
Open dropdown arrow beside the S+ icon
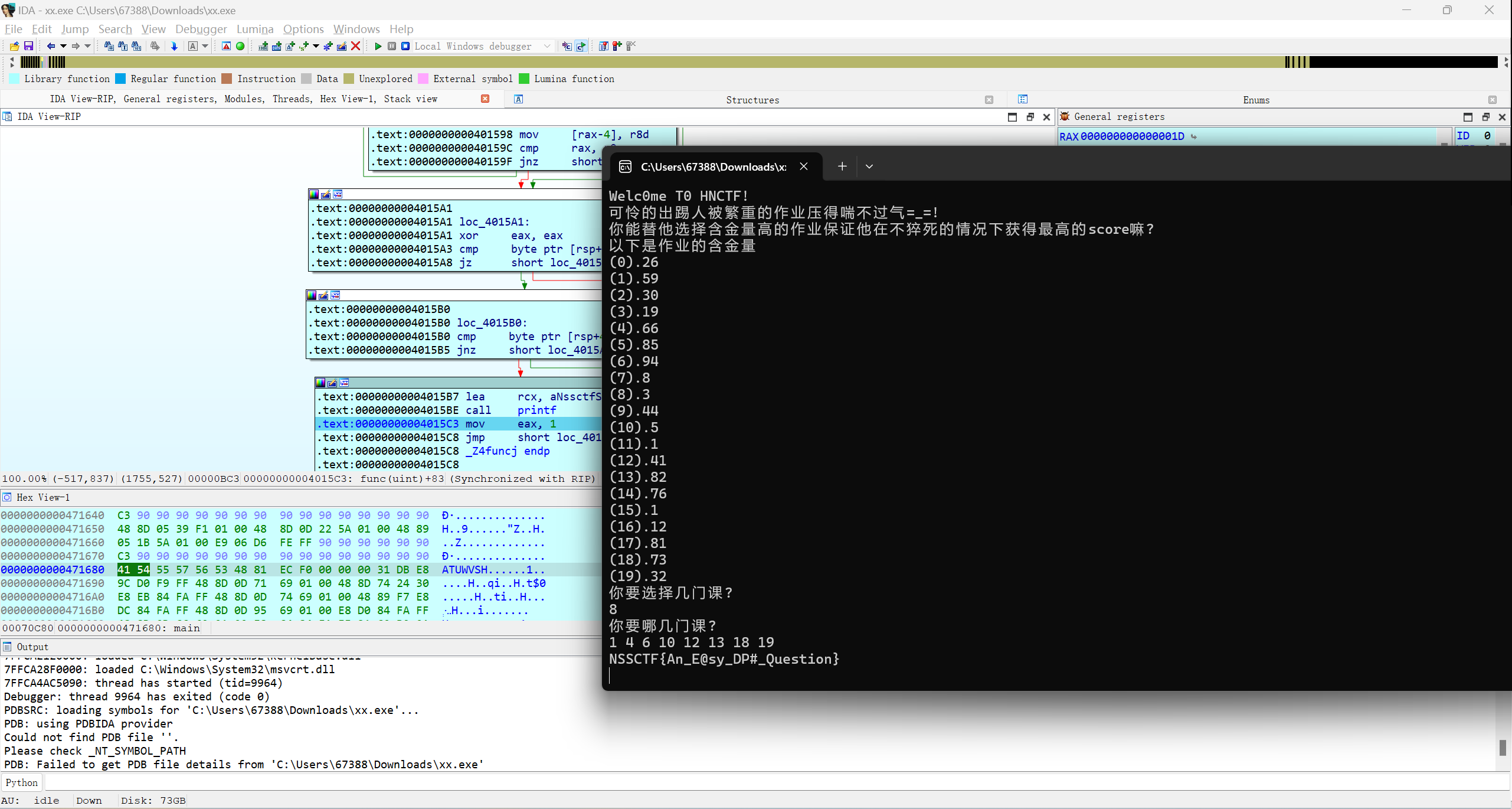click(316, 46)
